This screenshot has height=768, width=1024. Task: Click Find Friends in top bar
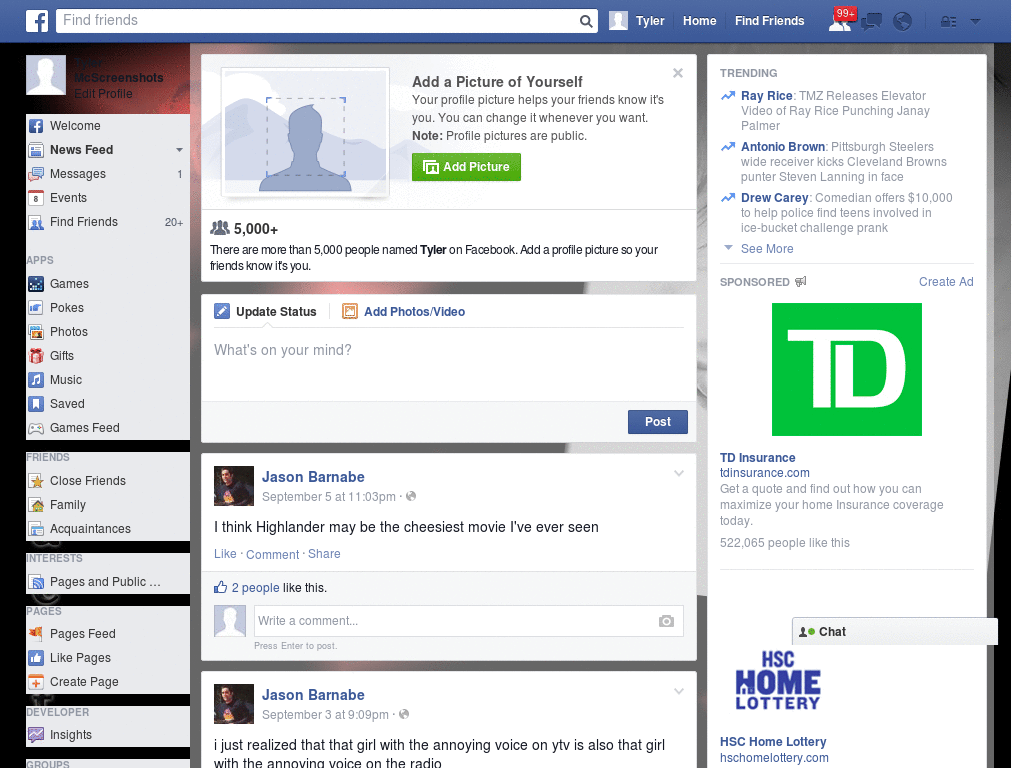769,21
